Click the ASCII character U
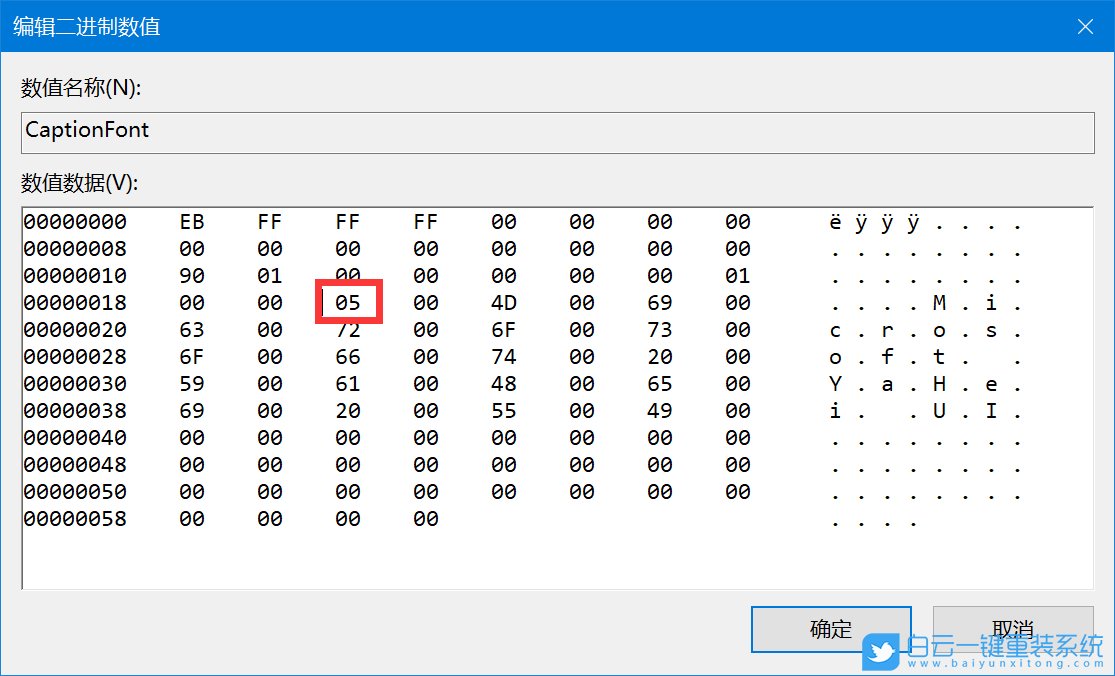 point(939,410)
